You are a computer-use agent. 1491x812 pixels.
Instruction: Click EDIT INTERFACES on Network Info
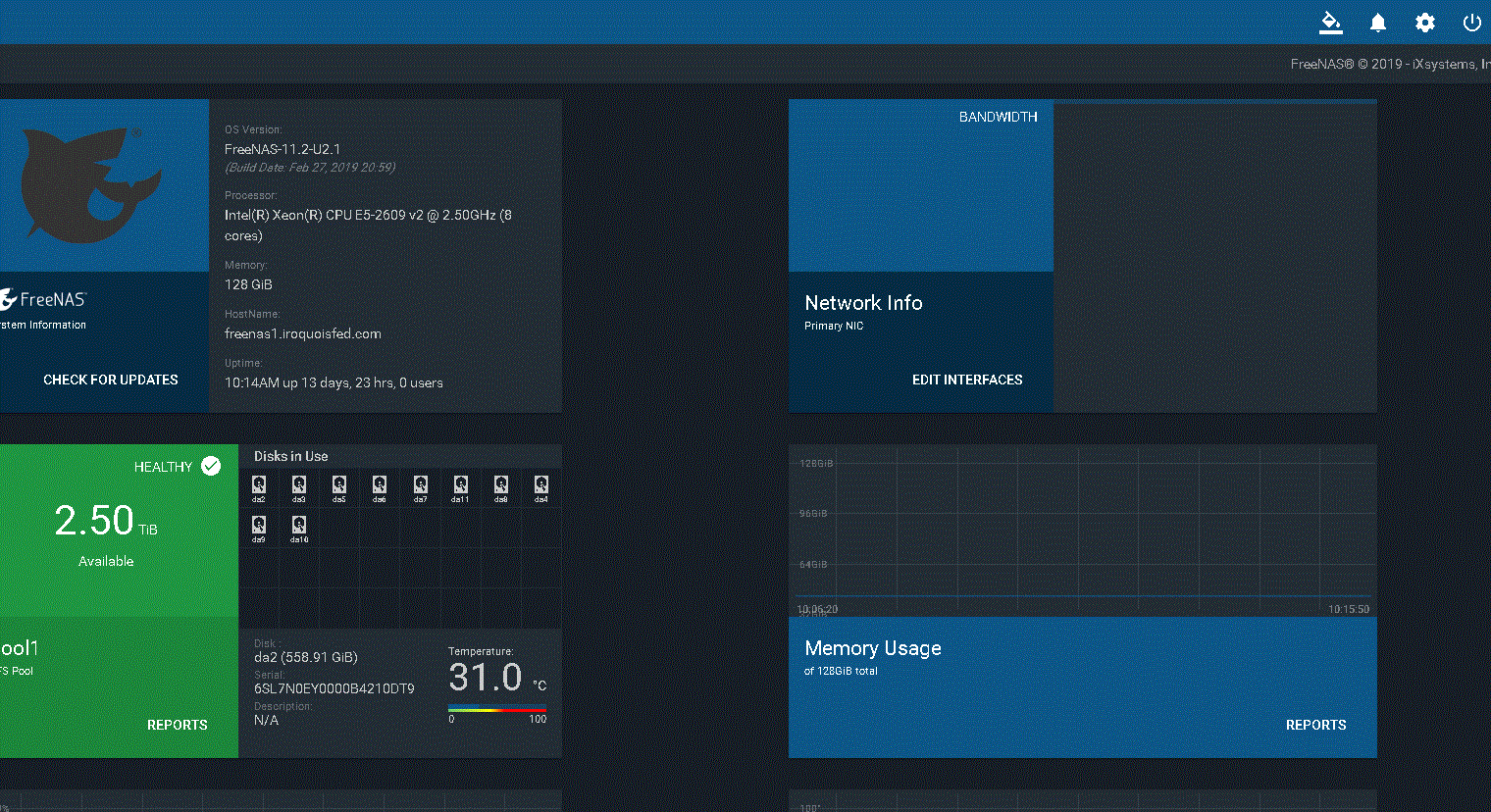(x=967, y=380)
